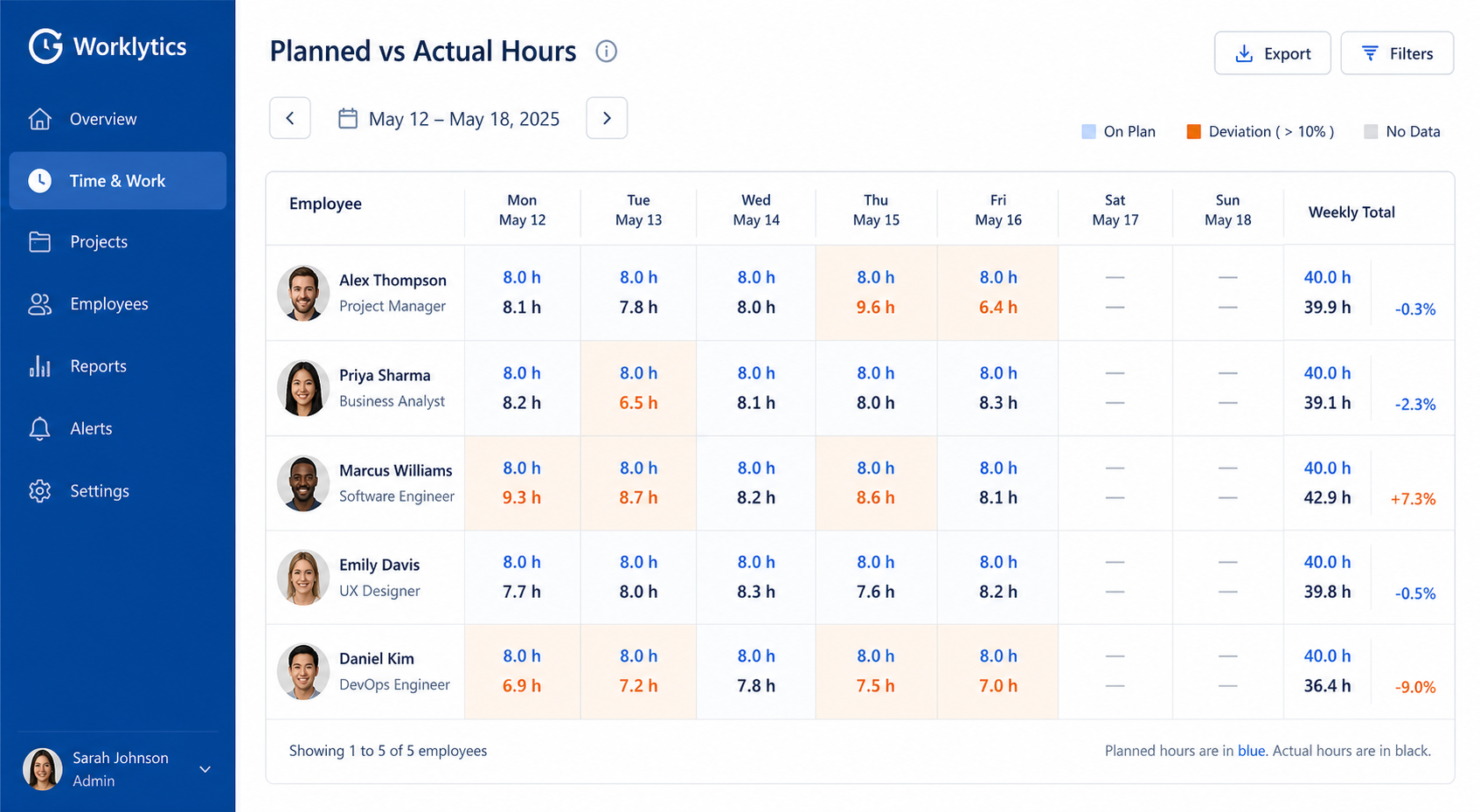Image resolution: width=1480 pixels, height=812 pixels.
Task: Click the orange Deviation legend swatch
Action: pos(1193,131)
